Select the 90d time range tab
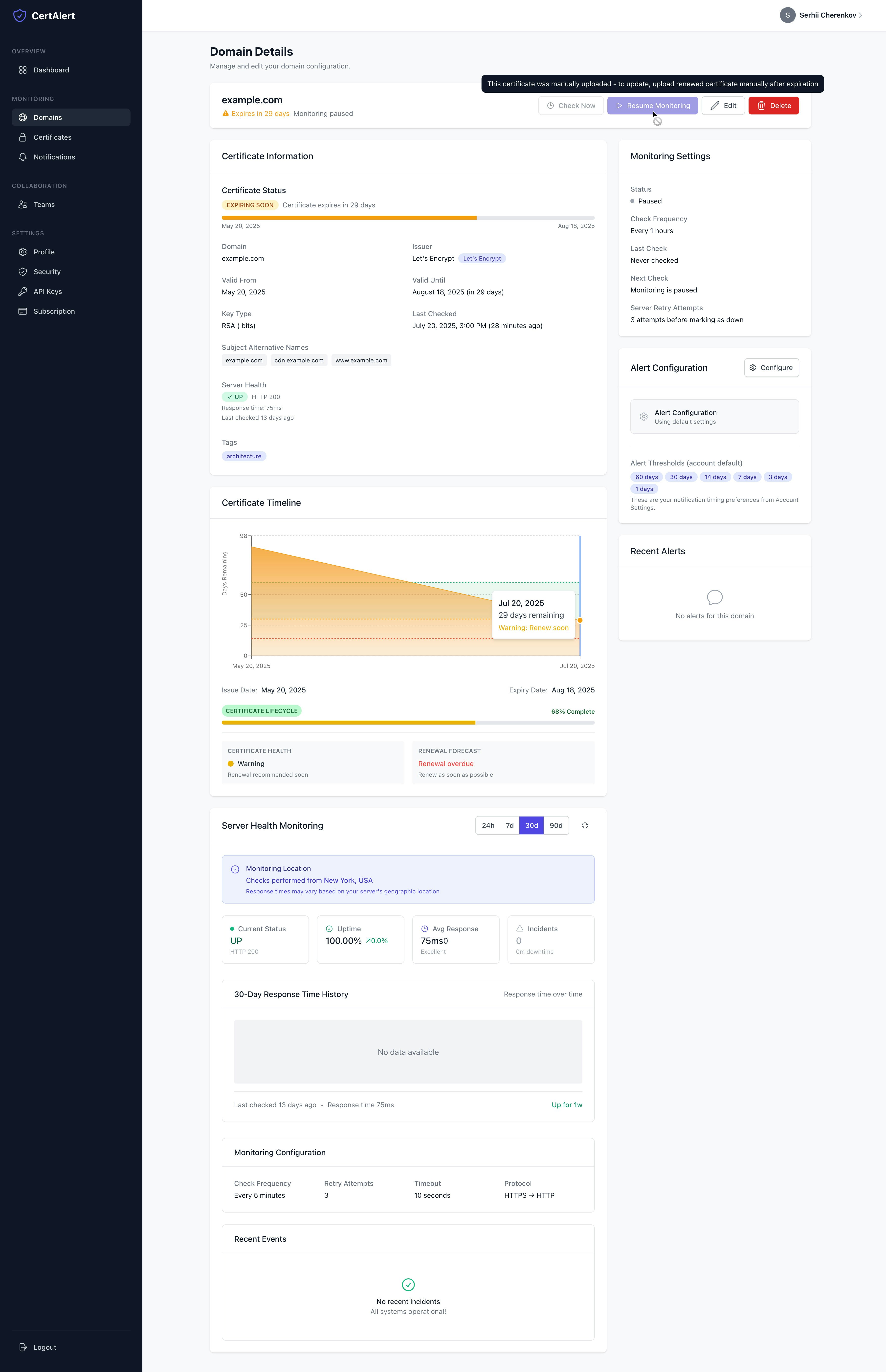Image resolution: width=886 pixels, height=1372 pixels. click(x=556, y=825)
